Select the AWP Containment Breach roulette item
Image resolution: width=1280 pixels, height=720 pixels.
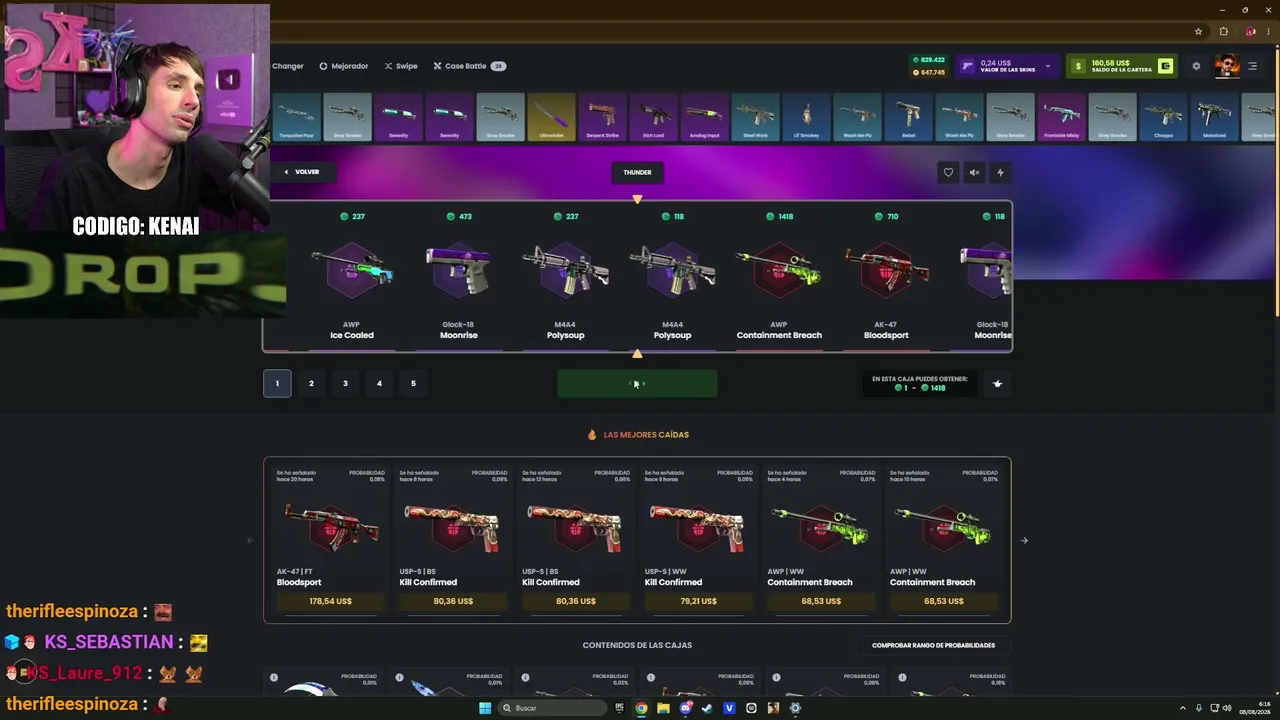click(x=779, y=277)
